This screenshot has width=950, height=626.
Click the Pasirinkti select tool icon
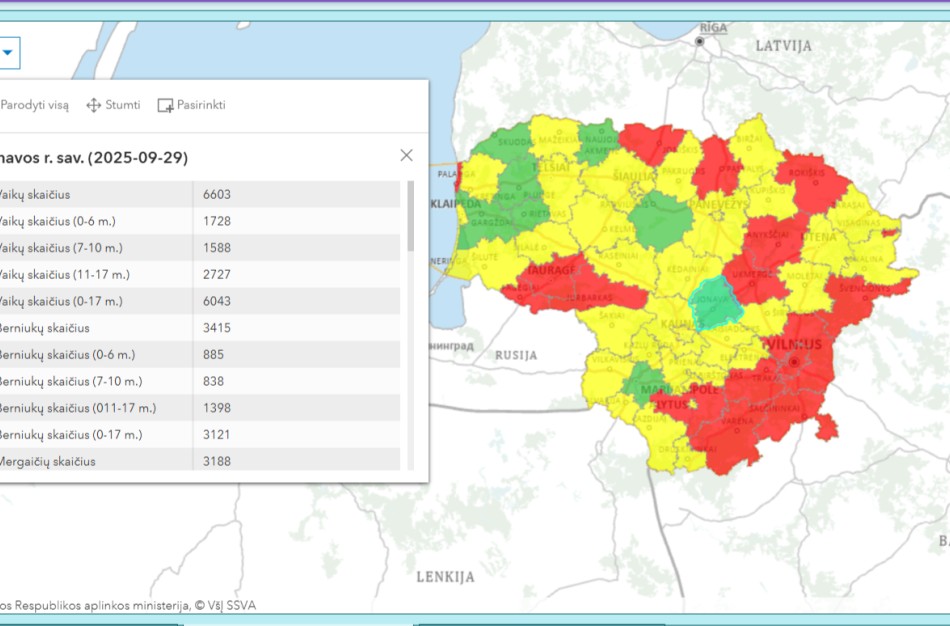[166, 105]
